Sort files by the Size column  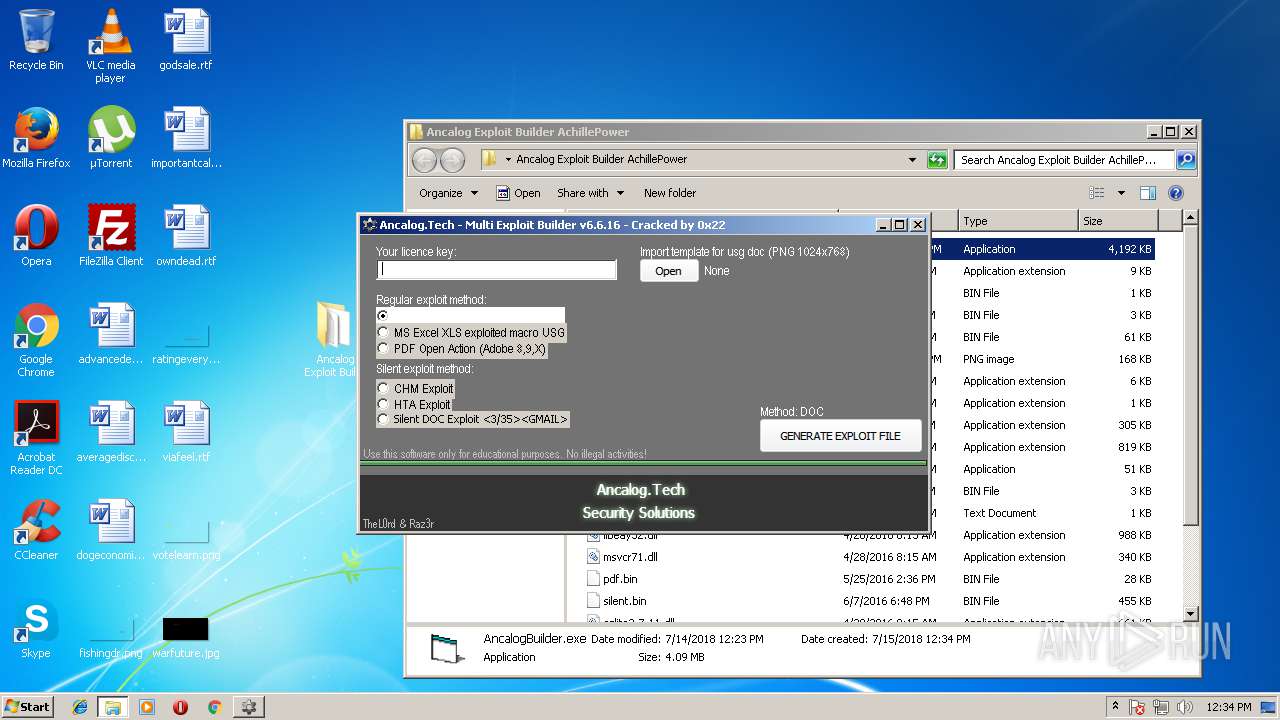click(1118, 221)
